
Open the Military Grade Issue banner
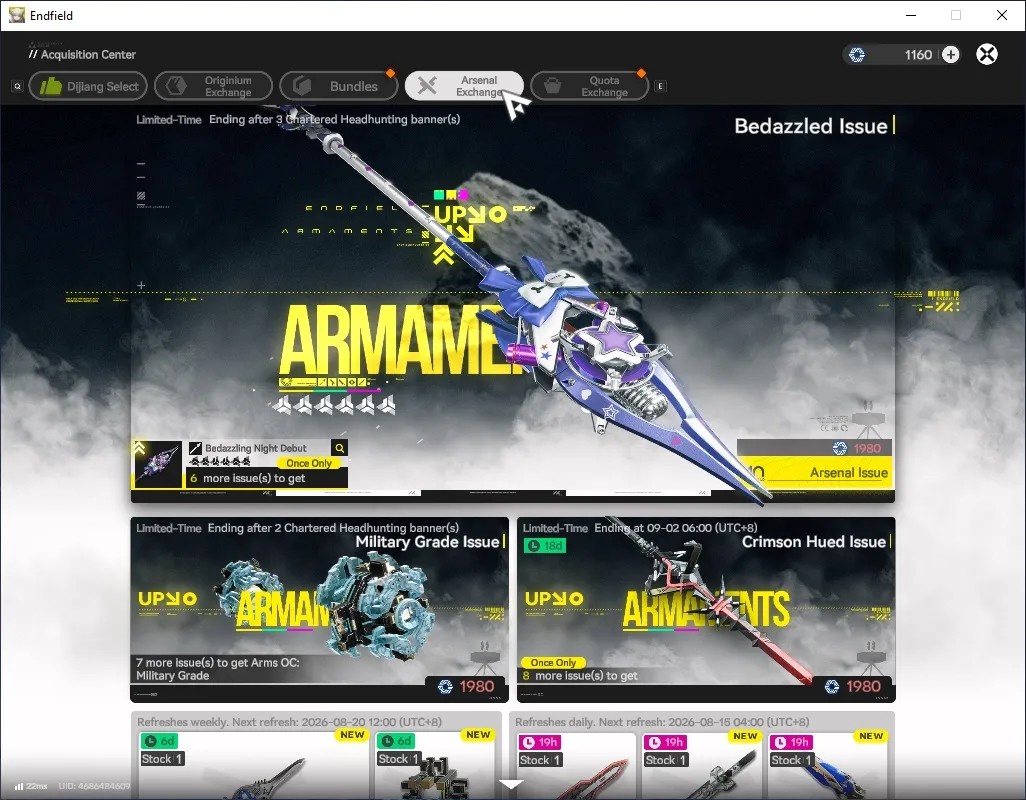[x=319, y=609]
